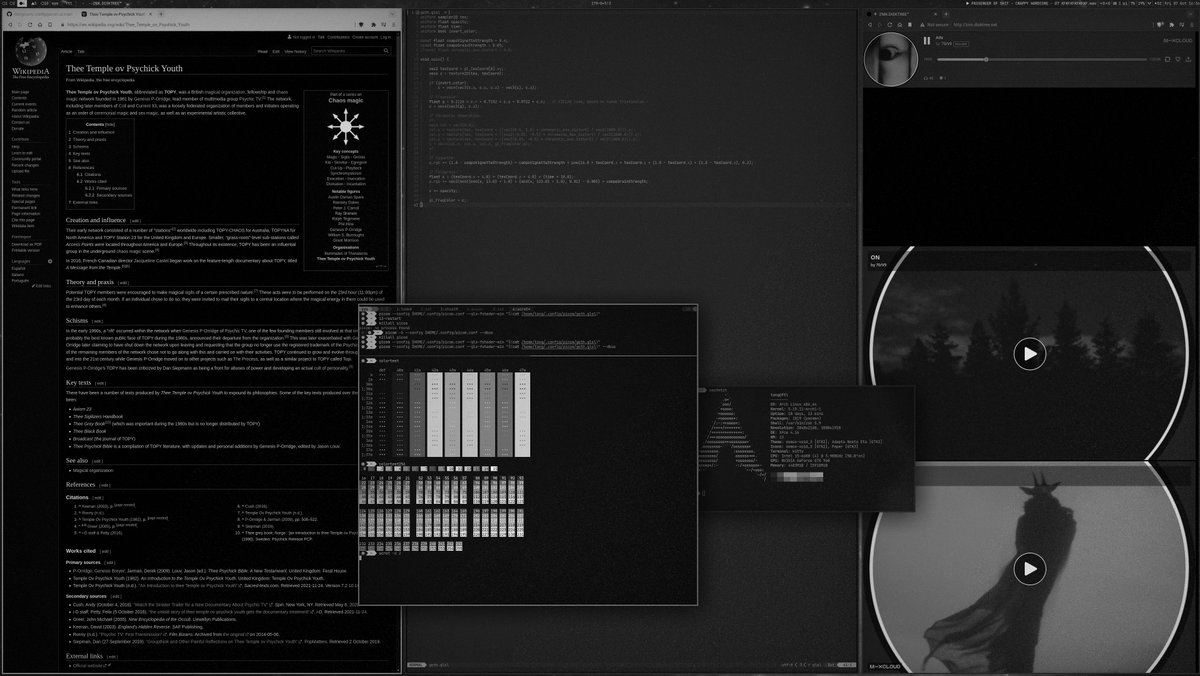The width and height of the screenshot is (1200, 676).
Task: Click the search magnifier in Wikipedia search box
Action: [386, 51]
